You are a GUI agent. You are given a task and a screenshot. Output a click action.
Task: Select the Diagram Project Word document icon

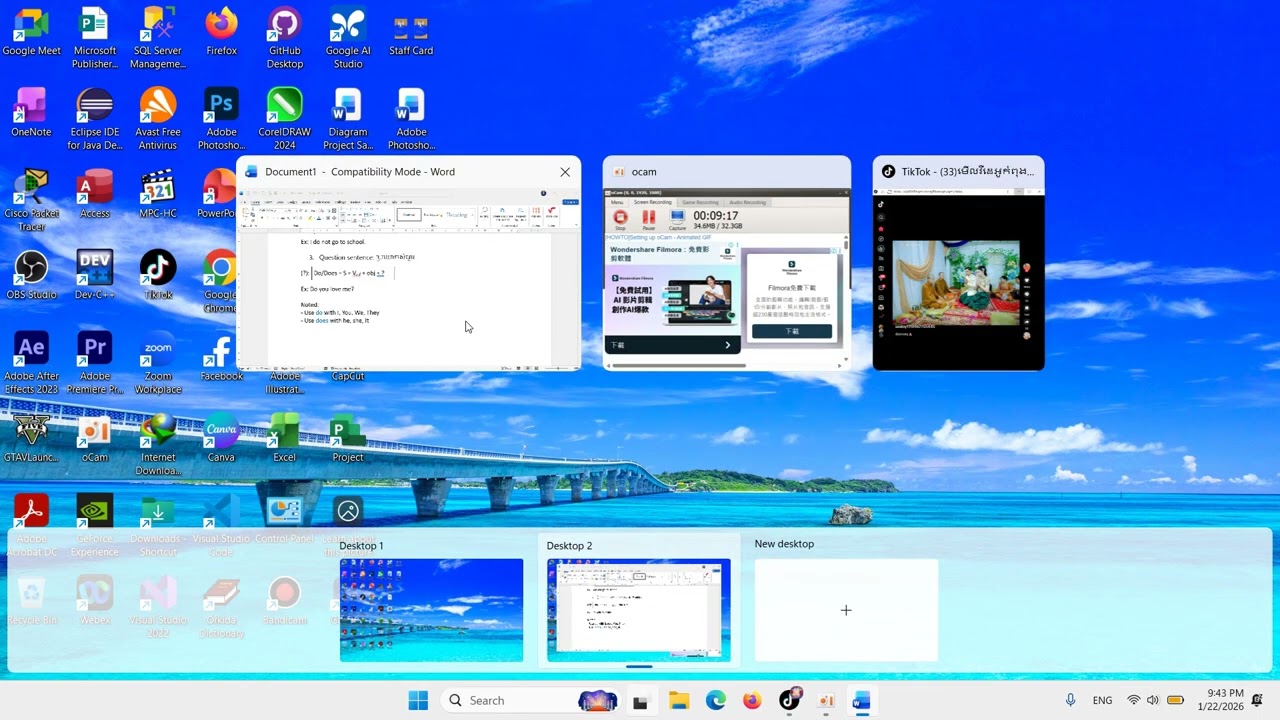pos(348,119)
